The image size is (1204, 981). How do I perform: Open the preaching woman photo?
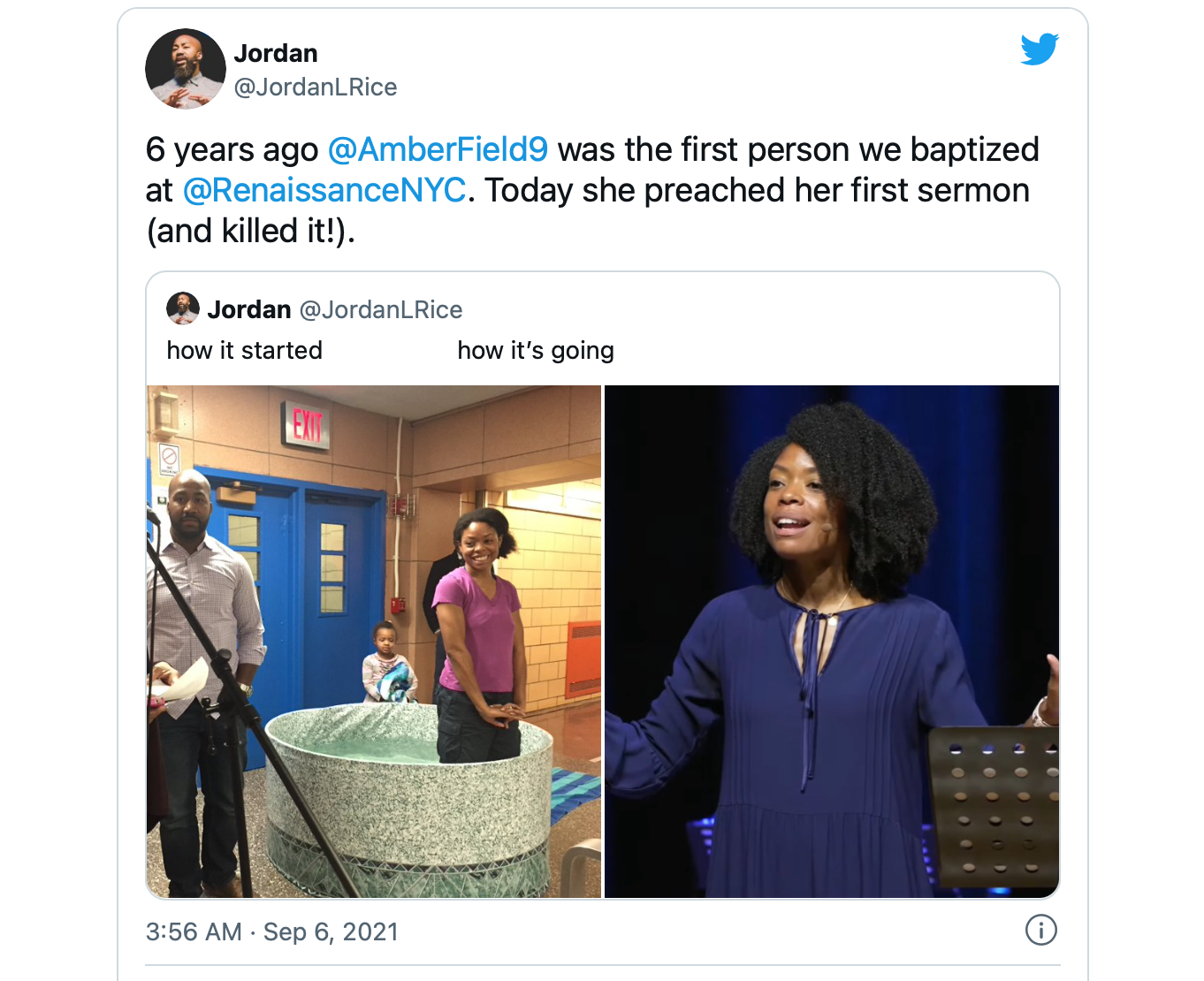tap(832, 642)
